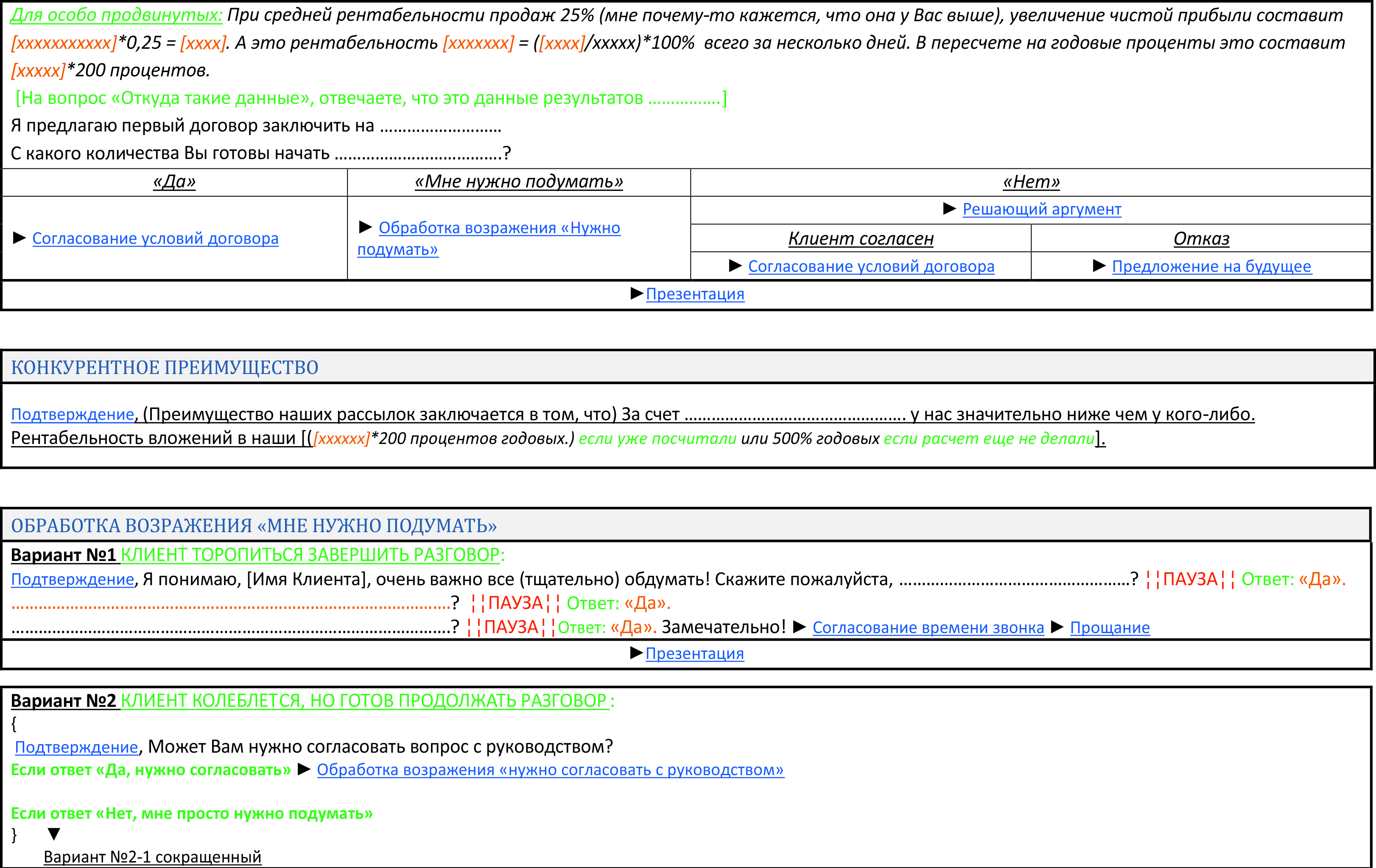This screenshot has height=868, width=1376.
Task: Click the arrow icon before «Предложение на будущее»
Action: 1099,266
